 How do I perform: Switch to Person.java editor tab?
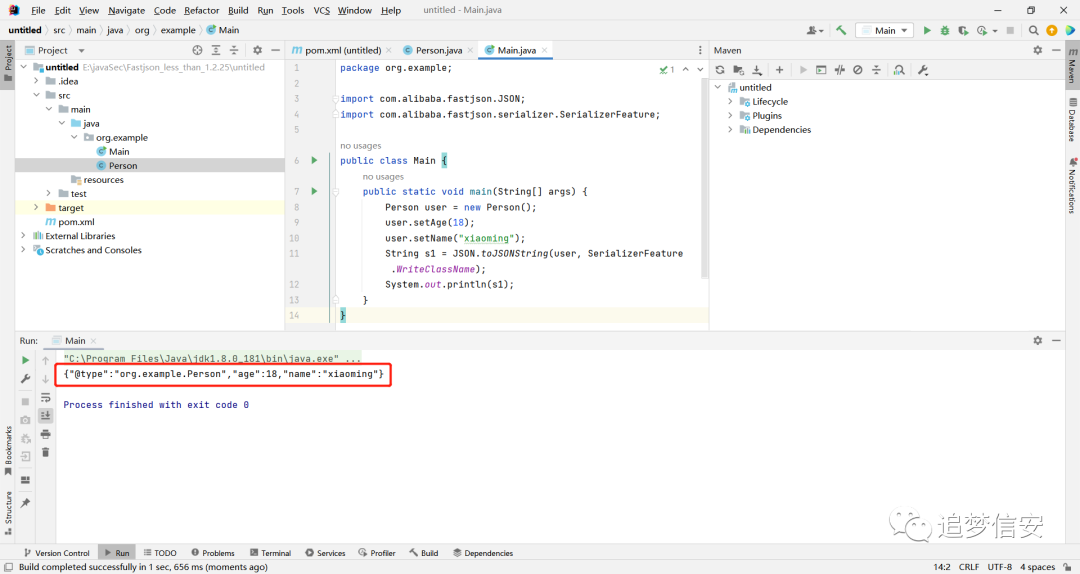439,50
